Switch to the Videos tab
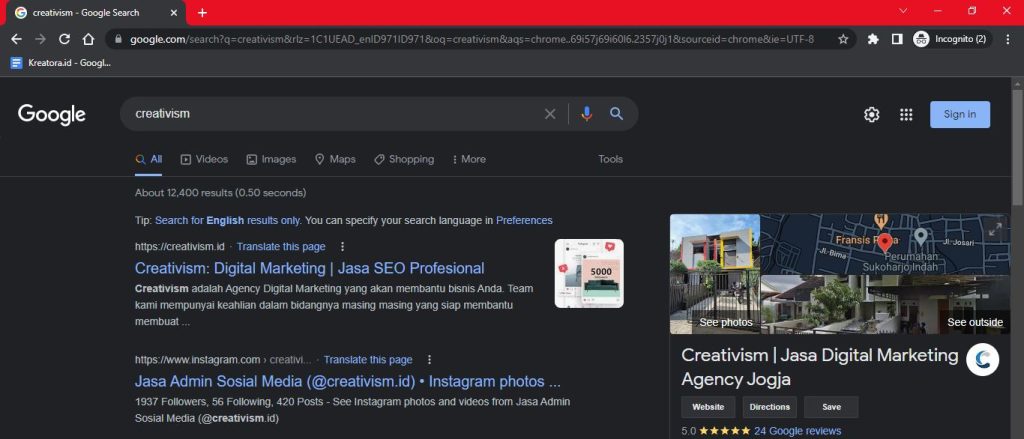 coord(204,159)
